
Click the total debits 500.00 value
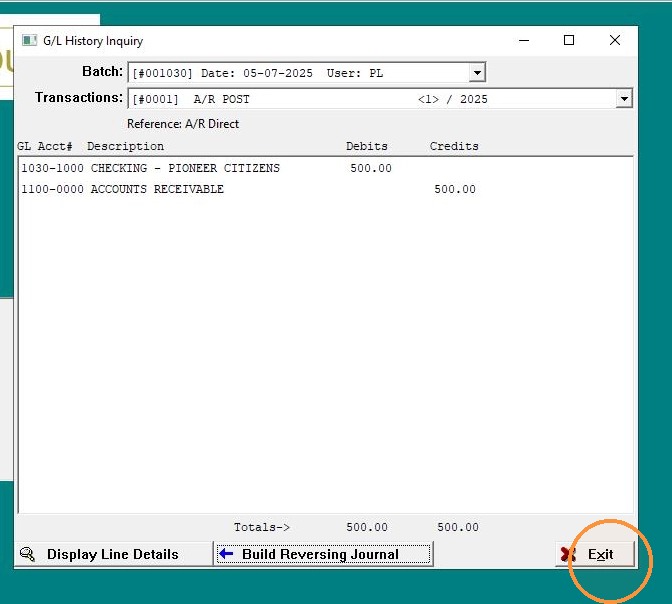(367, 527)
